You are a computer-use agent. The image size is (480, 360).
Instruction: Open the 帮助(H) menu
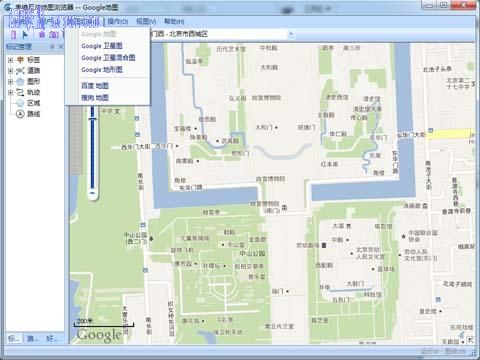[174, 22]
